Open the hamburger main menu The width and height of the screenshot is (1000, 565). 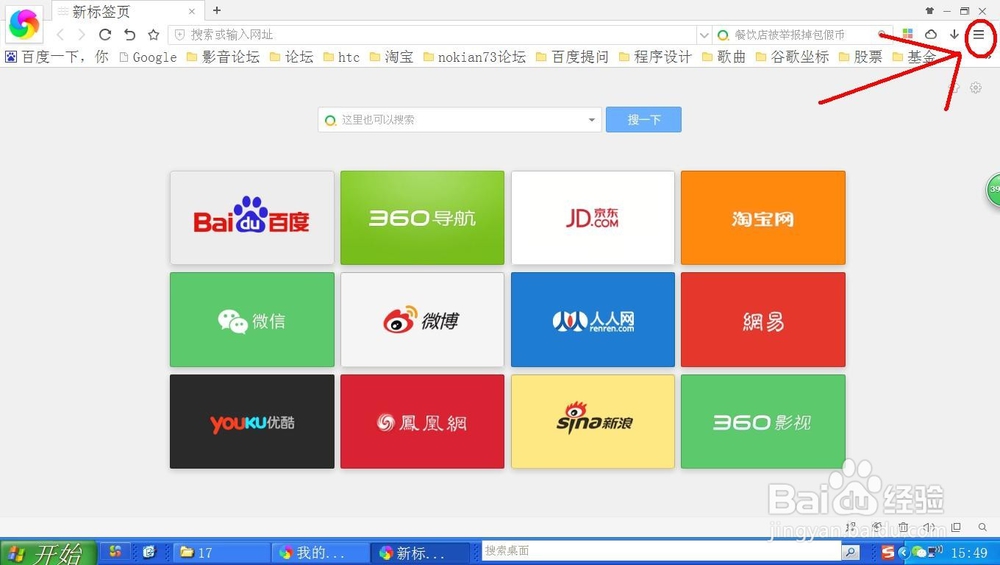978,34
